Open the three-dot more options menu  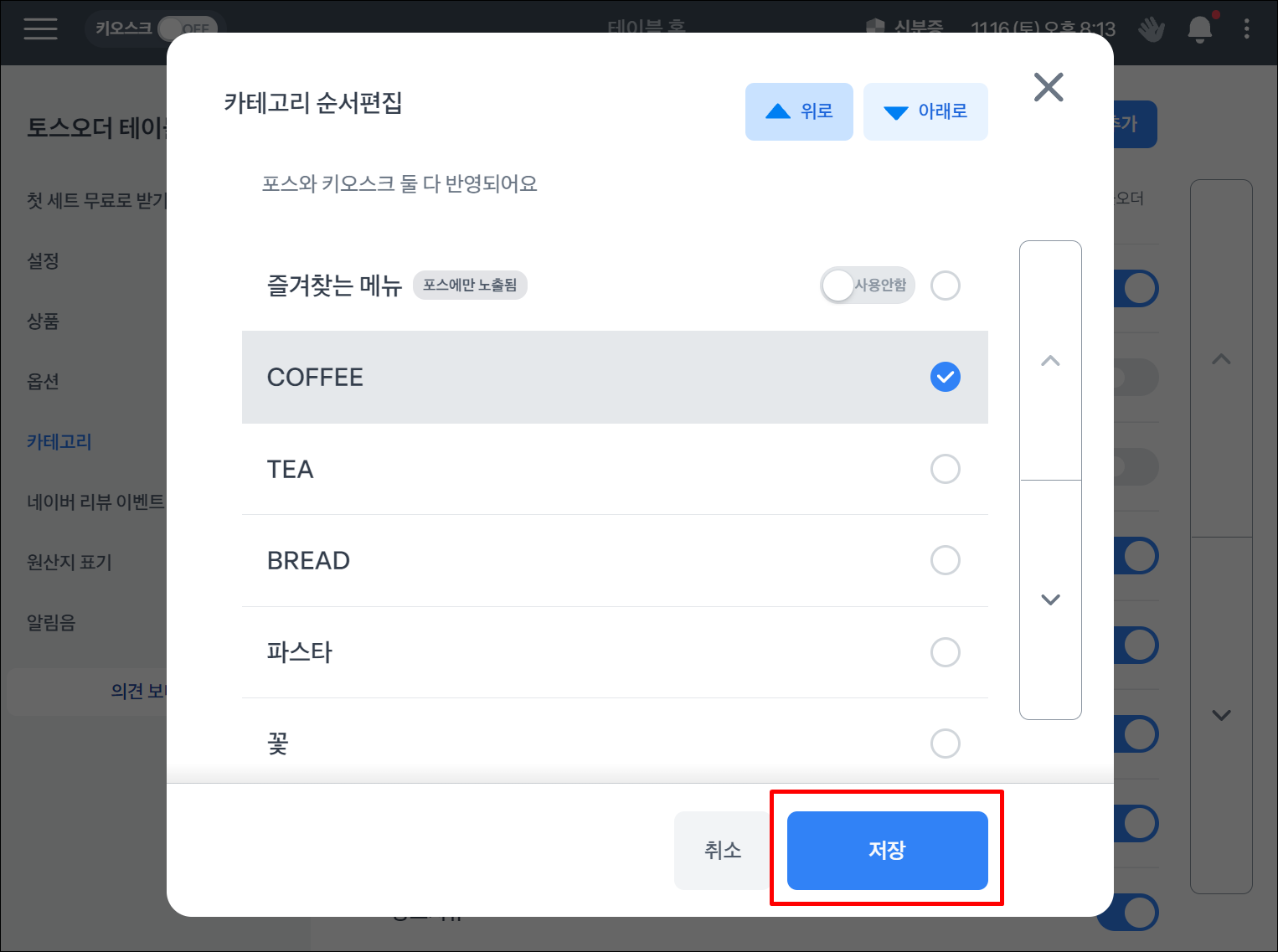click(1246, 29)
